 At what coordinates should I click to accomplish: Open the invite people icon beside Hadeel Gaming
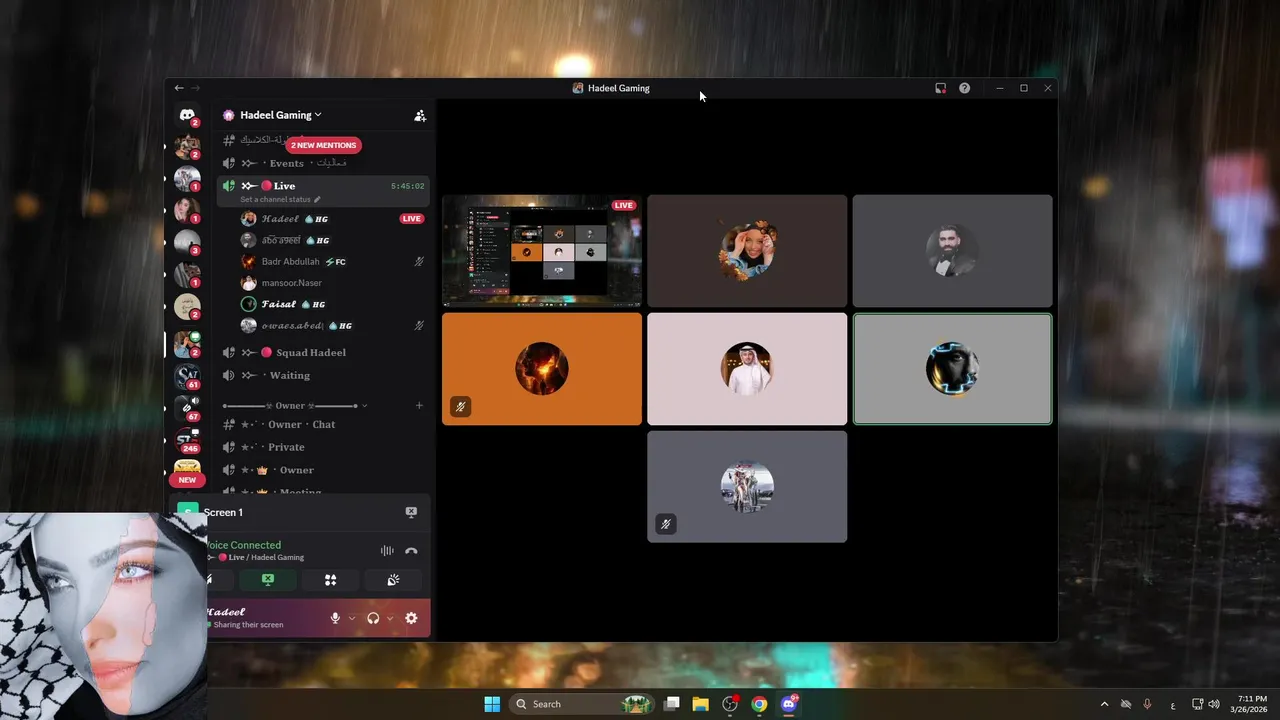coord(420,115)
